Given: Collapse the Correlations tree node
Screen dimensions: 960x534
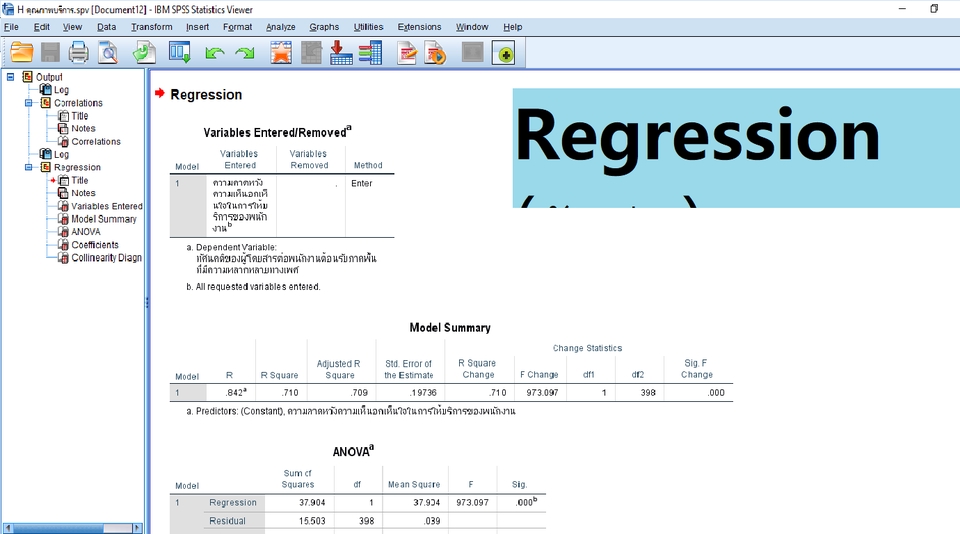Looking at the screenshot, I should (29, 103).
